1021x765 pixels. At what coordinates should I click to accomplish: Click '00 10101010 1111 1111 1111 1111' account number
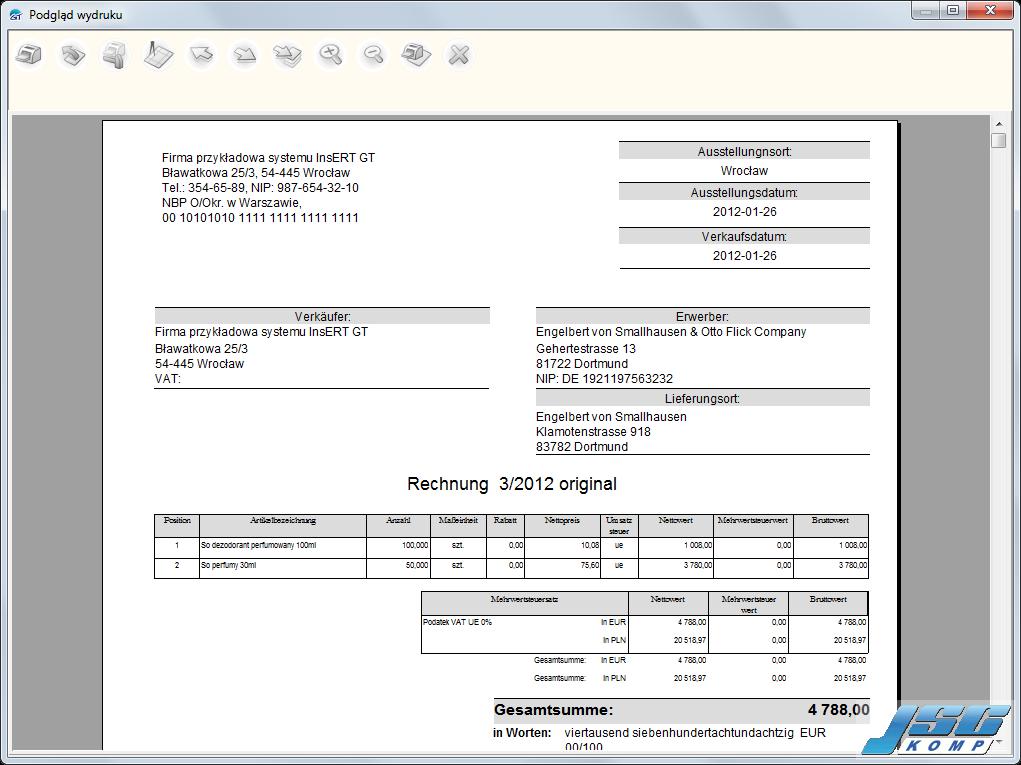260,217
